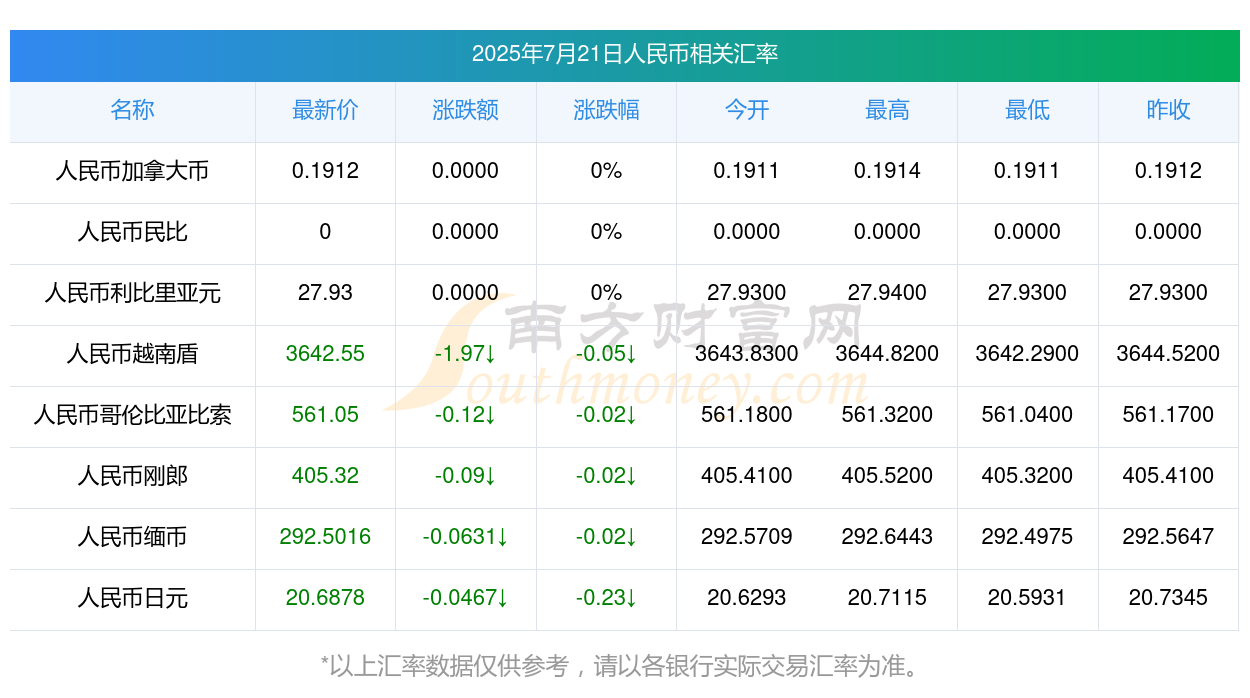Click green price '405.32' for 刚郎

[325, 476]
